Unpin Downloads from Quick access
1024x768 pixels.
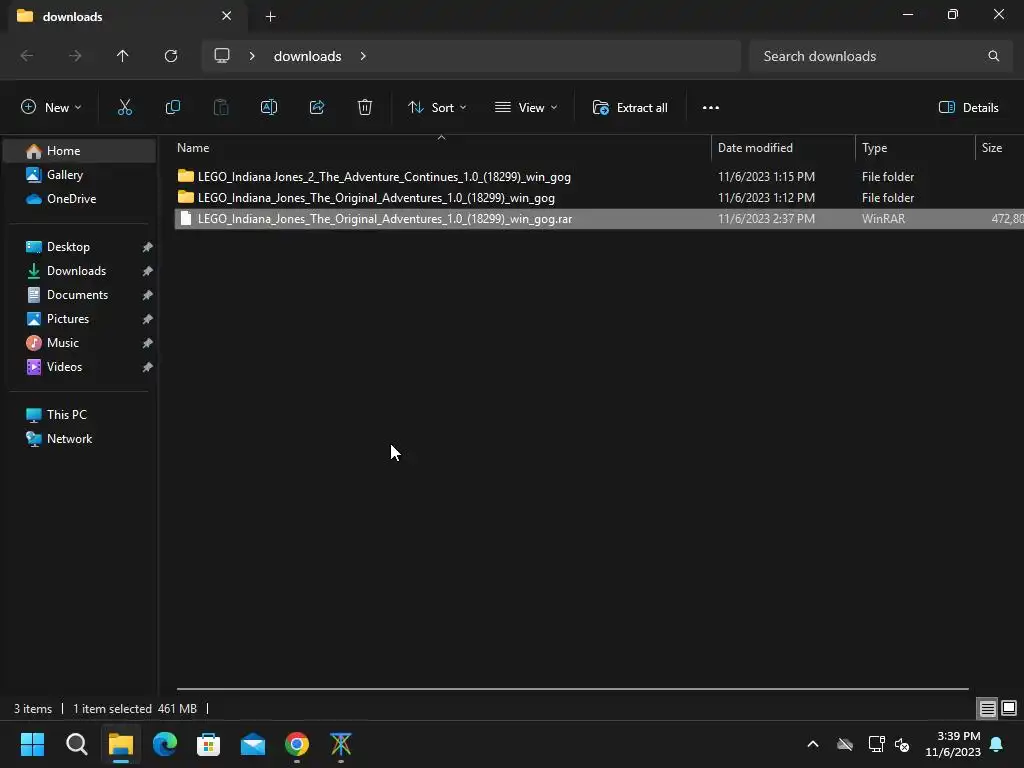click(148, 271)
